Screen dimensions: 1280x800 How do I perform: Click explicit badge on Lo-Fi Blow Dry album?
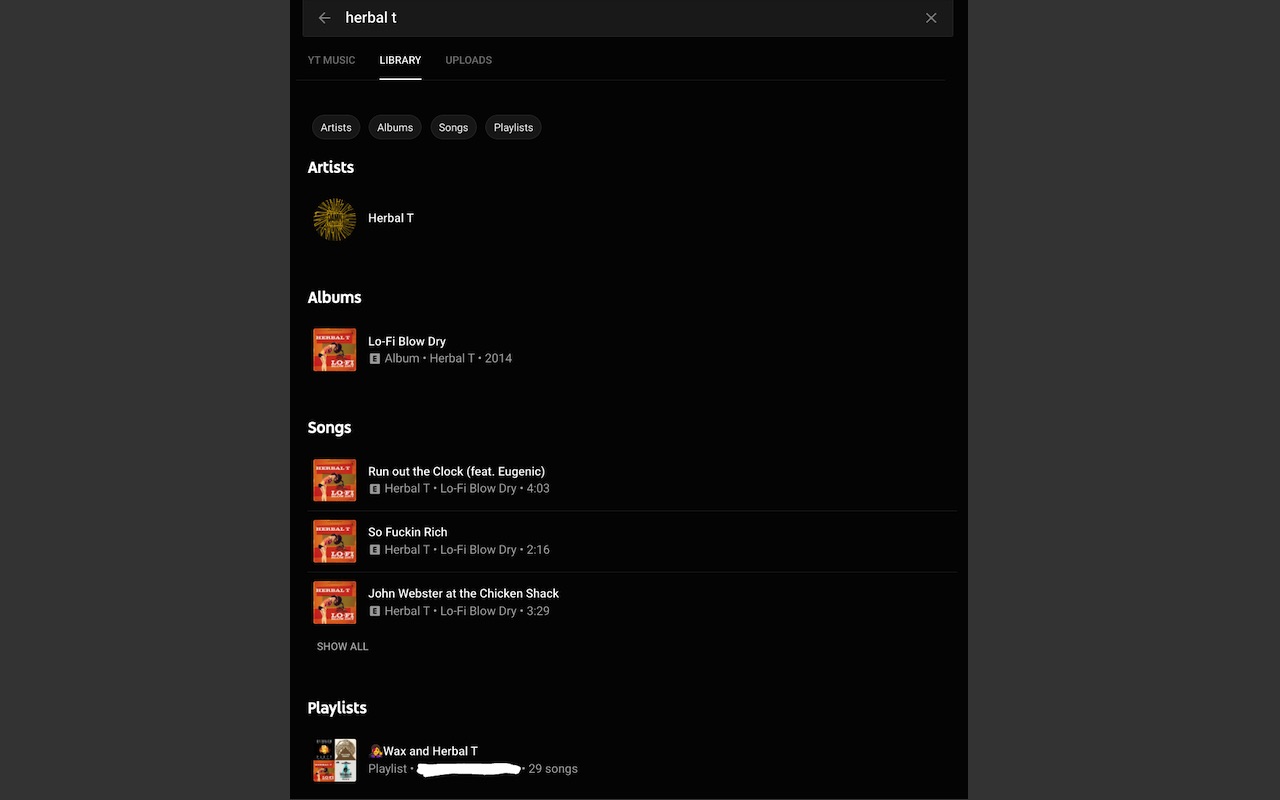click(375, 358)
